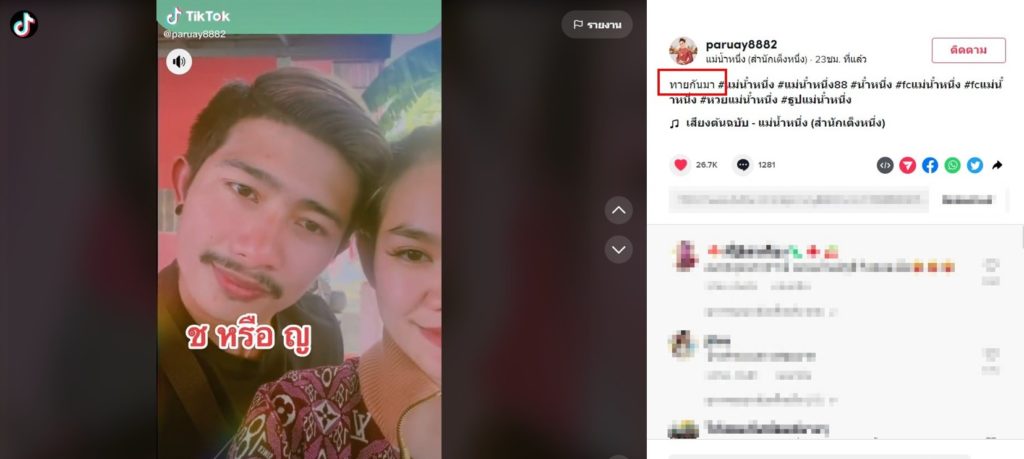
Task: Share video to Facebook
Action: 930,165
